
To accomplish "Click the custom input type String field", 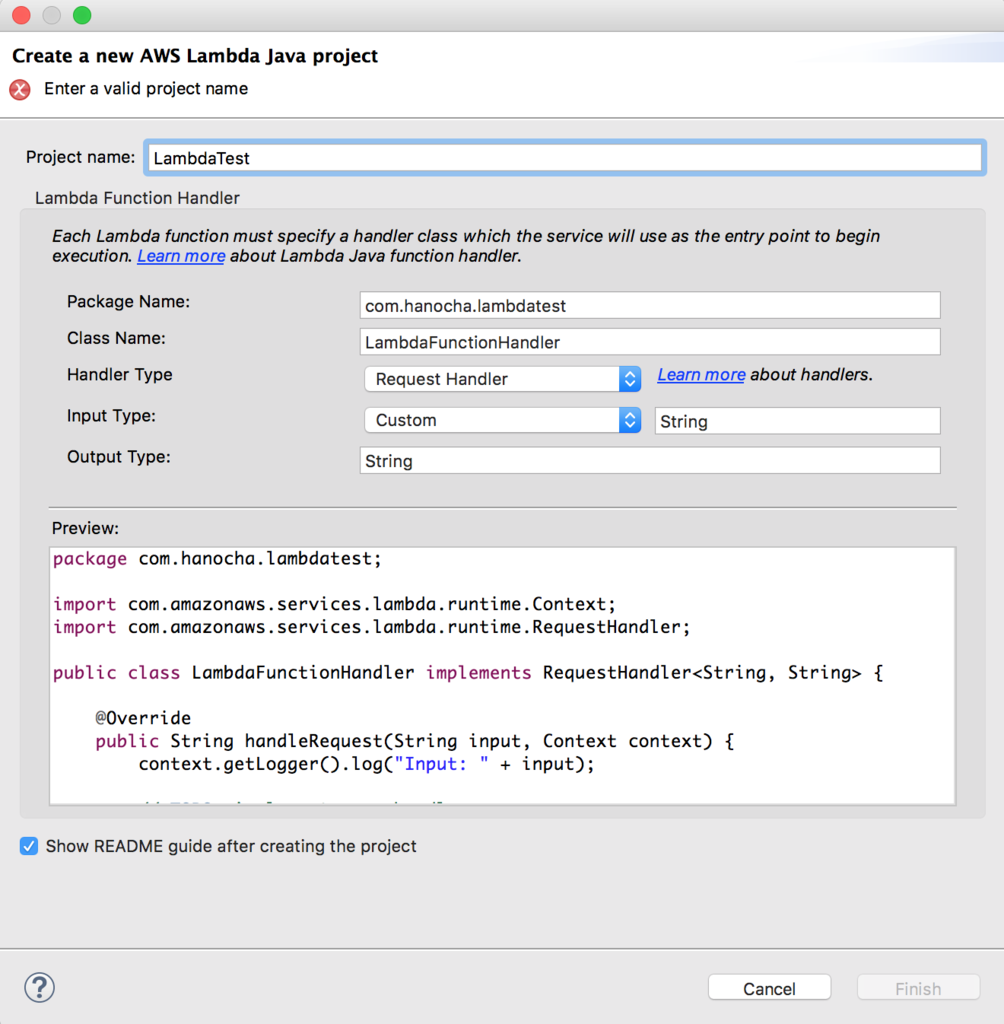I will (x=798, y=421).
